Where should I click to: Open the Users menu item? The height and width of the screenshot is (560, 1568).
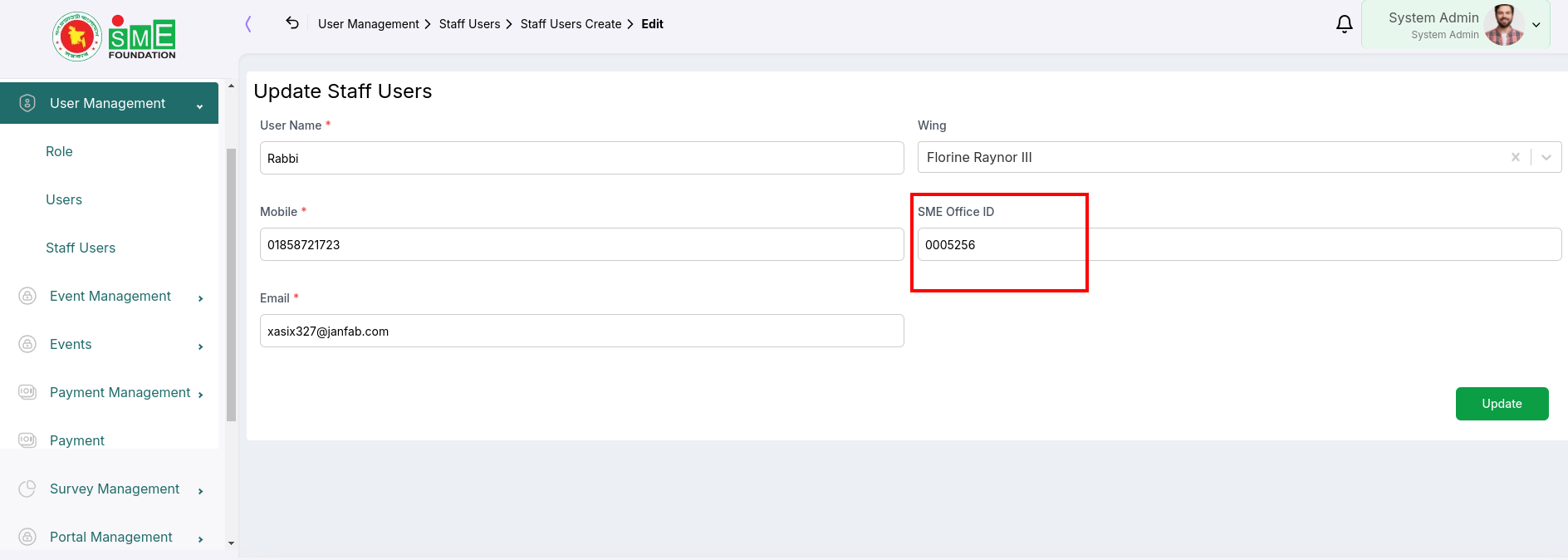point(64,199)
